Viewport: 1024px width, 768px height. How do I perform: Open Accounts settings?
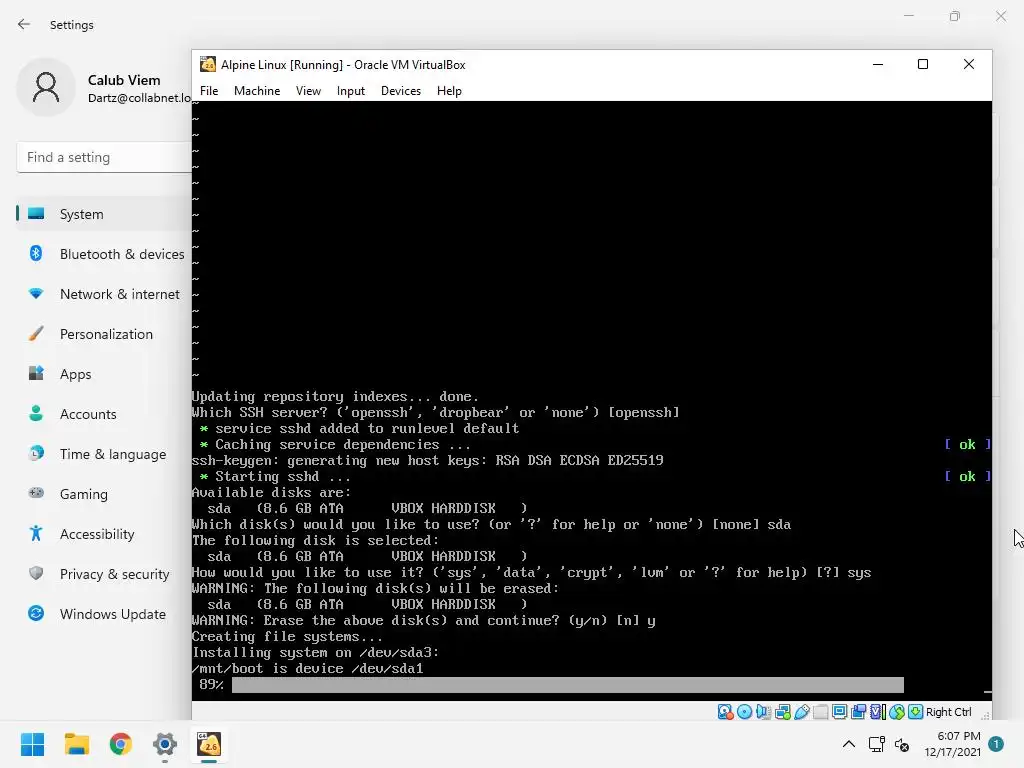pos(104,414)
